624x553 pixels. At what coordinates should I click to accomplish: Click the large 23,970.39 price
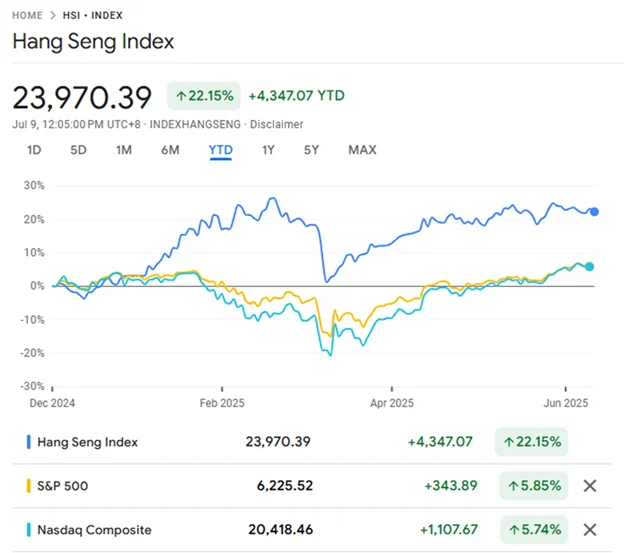click(82, 97)
